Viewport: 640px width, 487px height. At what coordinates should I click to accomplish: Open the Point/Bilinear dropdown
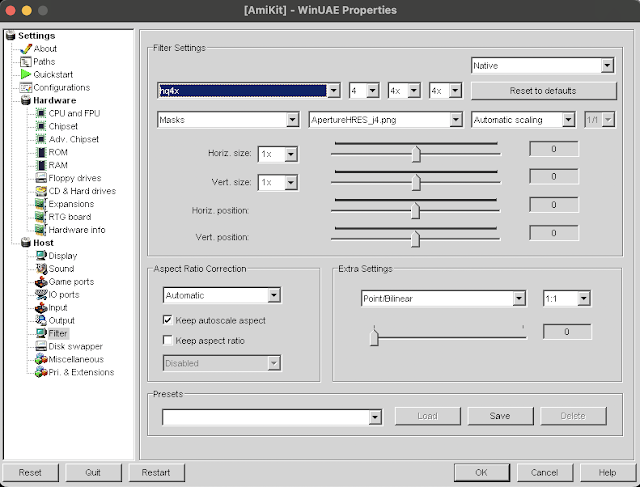tap(519, 298)
